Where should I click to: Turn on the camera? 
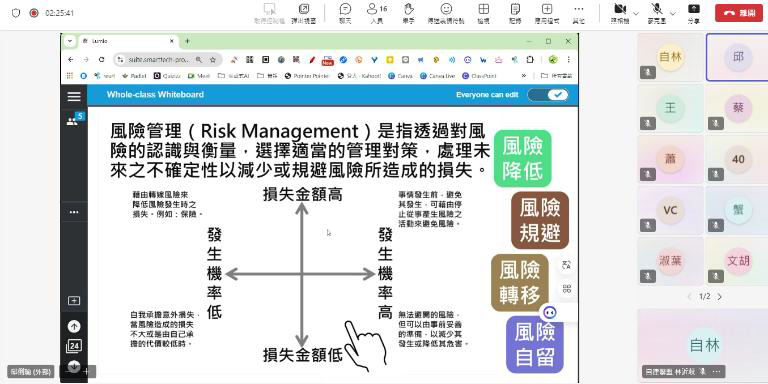click(620, 13)
